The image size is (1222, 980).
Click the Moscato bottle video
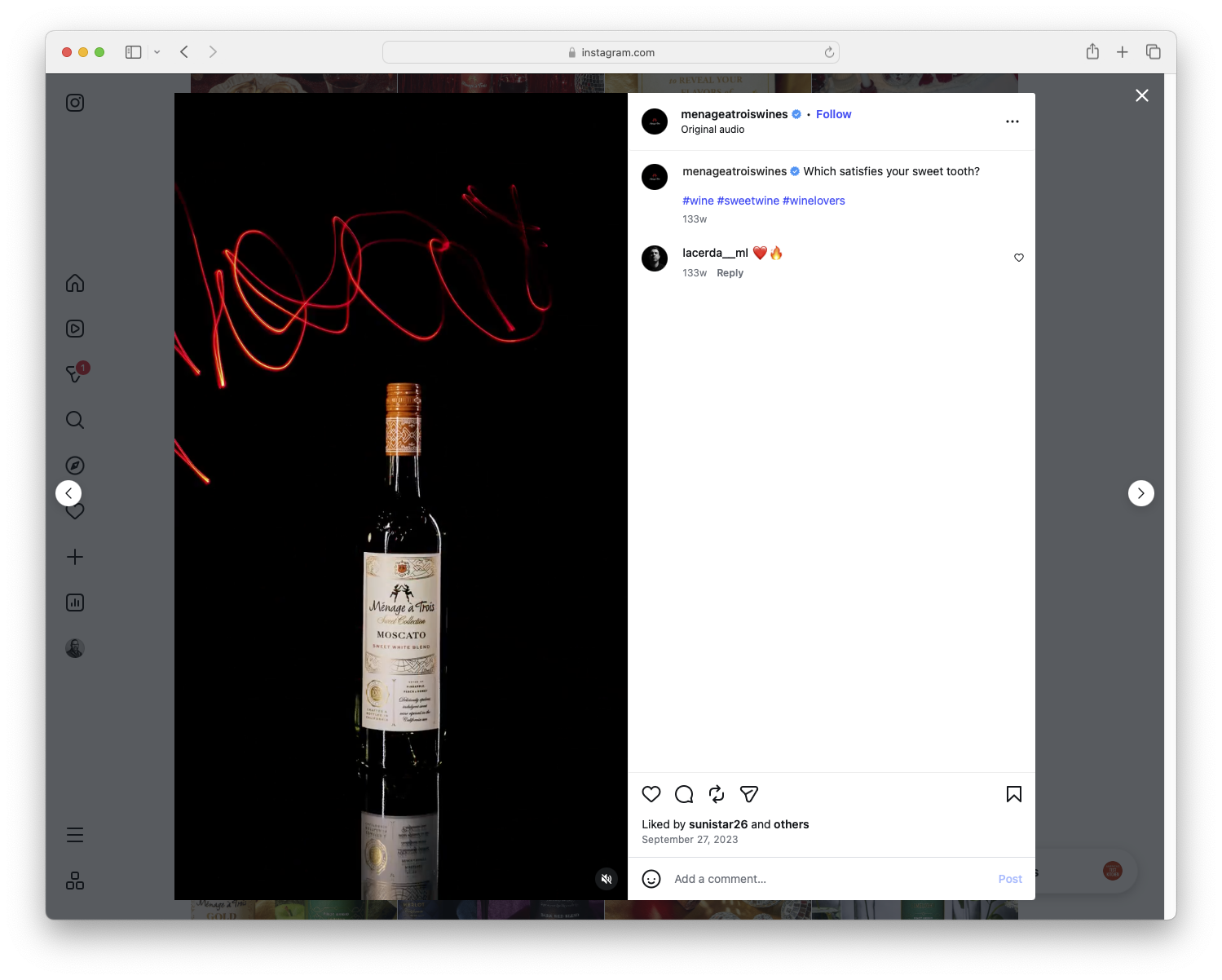[401, 497]
